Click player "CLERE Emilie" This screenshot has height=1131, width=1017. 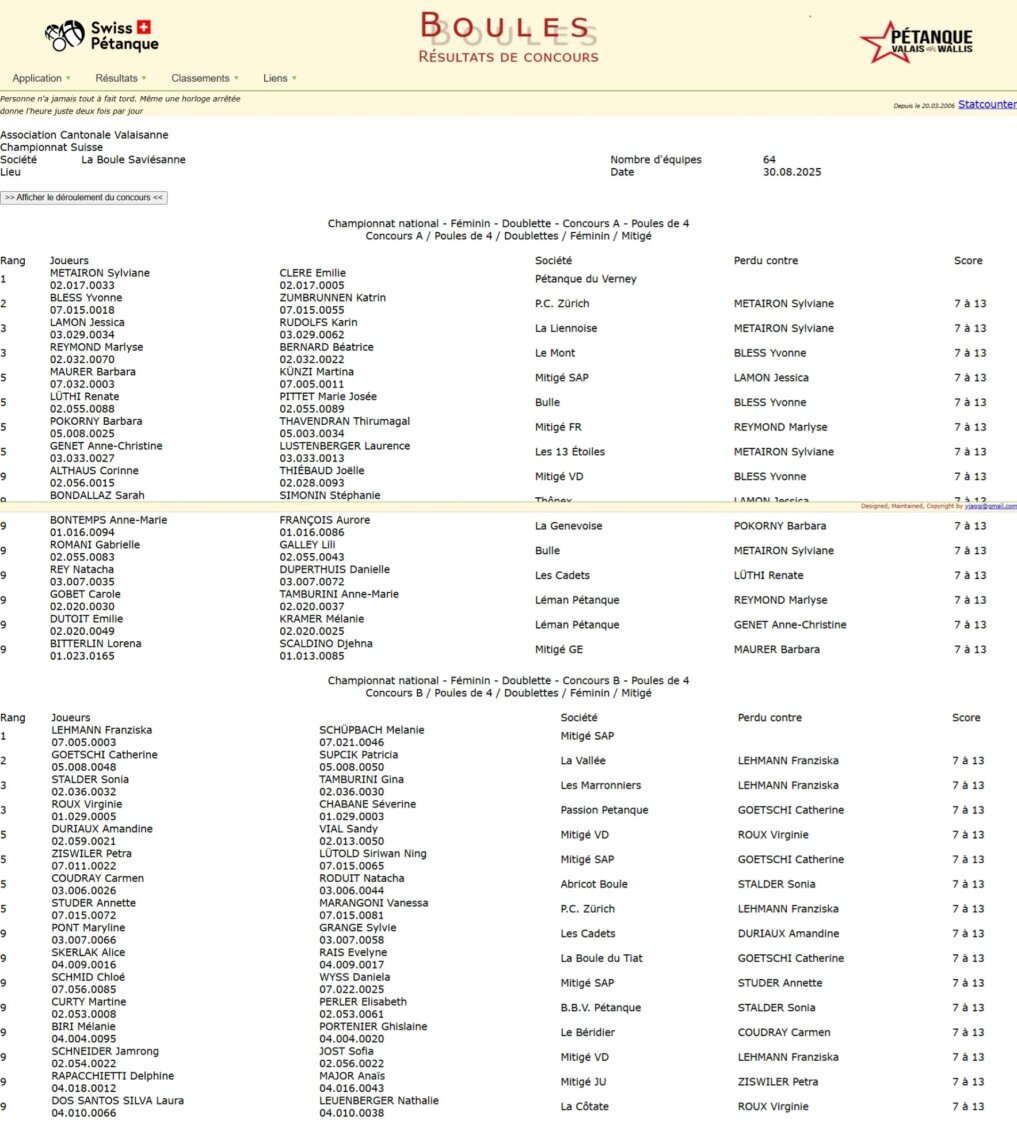(x=312, y=273)
